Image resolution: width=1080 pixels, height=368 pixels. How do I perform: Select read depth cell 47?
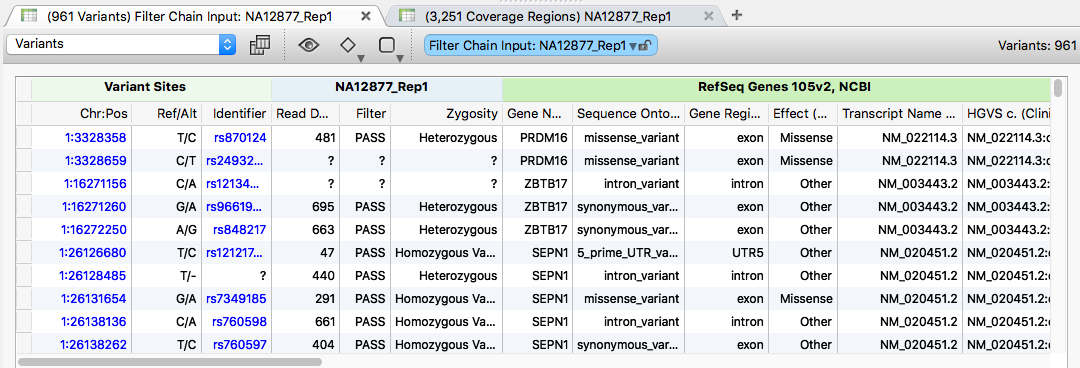[x=306, y=253]
